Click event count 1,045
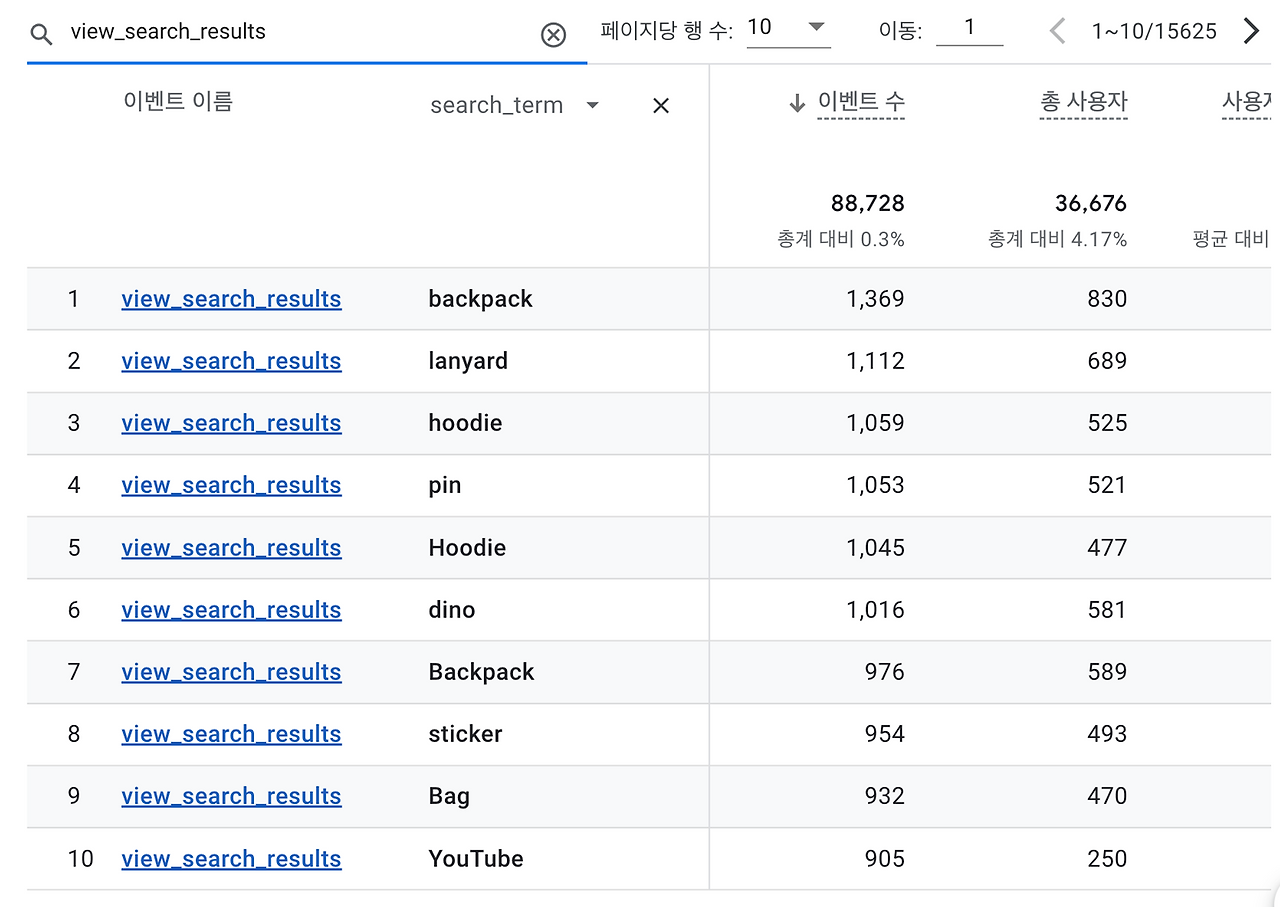Viewport: 1280px width, 907px height. pos(875,548)
